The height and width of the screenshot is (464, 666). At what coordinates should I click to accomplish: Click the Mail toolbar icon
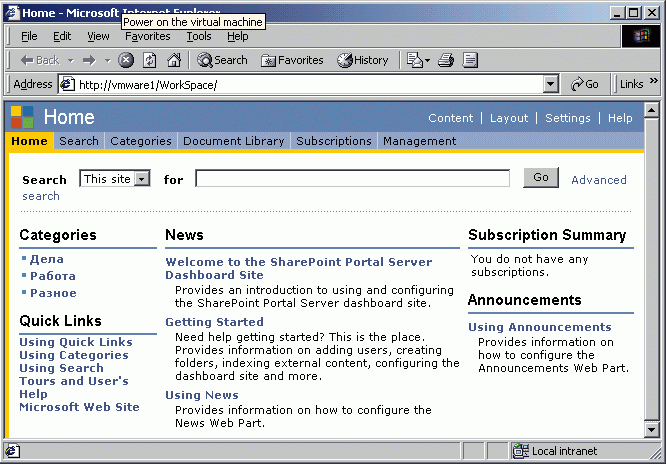(415, 60)
